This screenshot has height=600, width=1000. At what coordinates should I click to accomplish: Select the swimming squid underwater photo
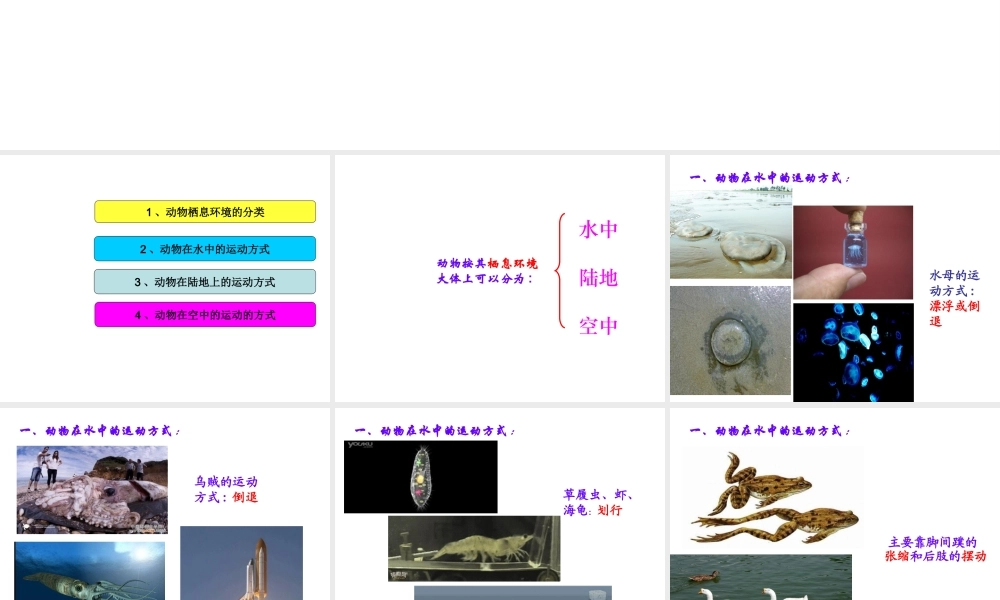[89, 571]
